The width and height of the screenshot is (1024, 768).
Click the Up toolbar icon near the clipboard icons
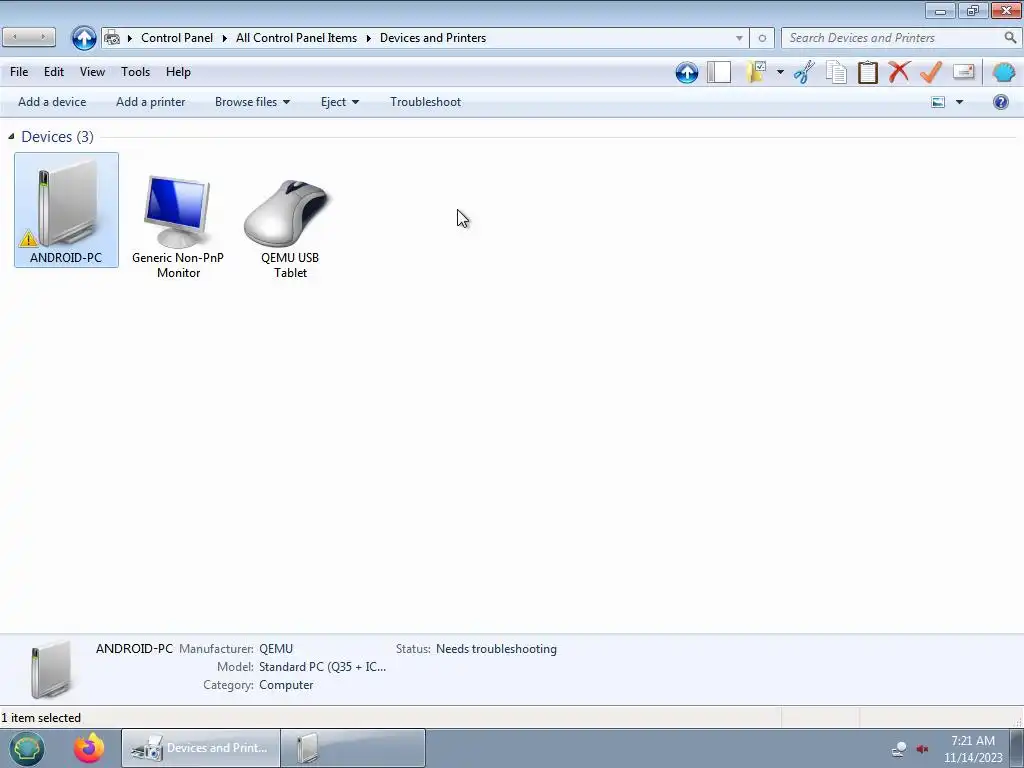click(x=686, y=72)
